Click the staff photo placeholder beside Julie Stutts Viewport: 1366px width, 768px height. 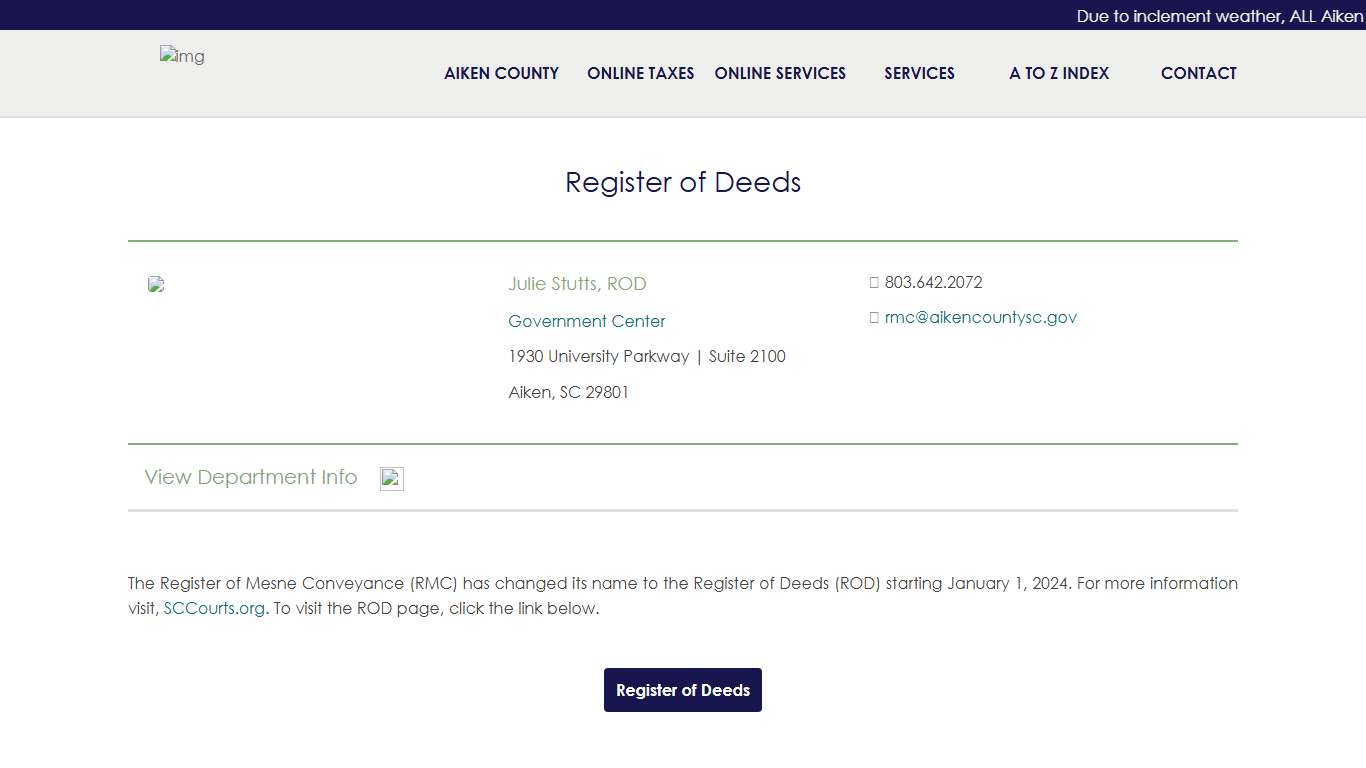pyautogui.click(x=156, y=284)
